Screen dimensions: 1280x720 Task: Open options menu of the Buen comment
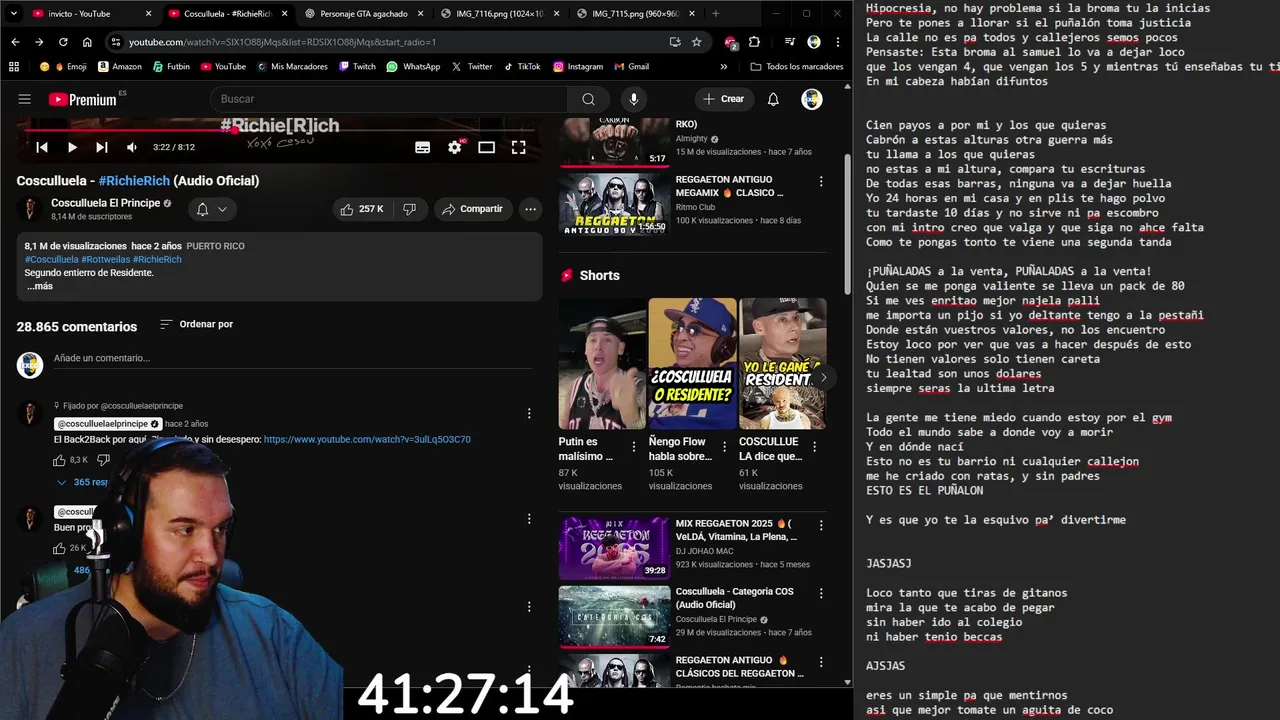pyautogui.click(x=529, y=519)
